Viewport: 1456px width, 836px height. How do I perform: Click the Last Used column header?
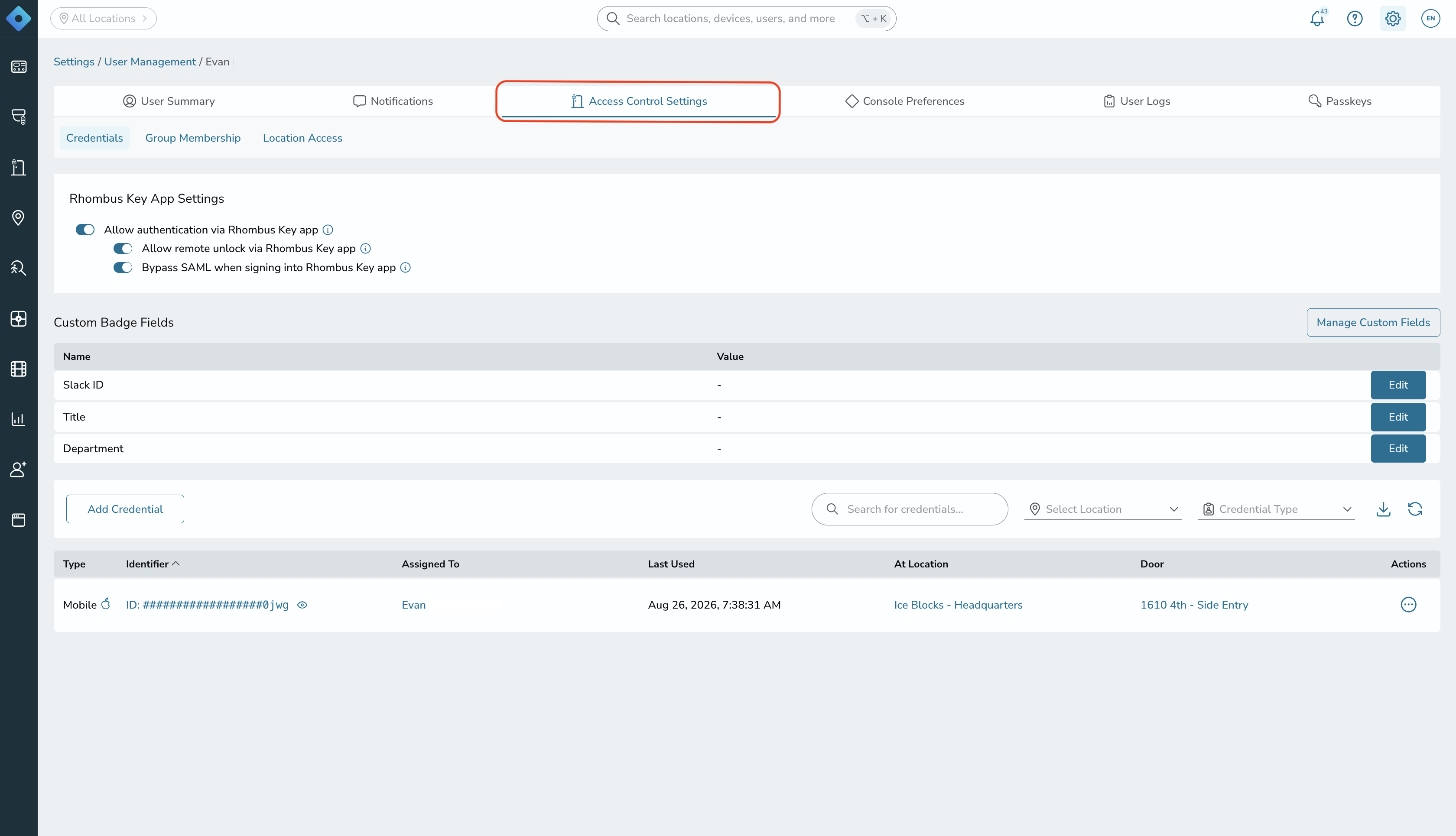click(x=671, y=564)
